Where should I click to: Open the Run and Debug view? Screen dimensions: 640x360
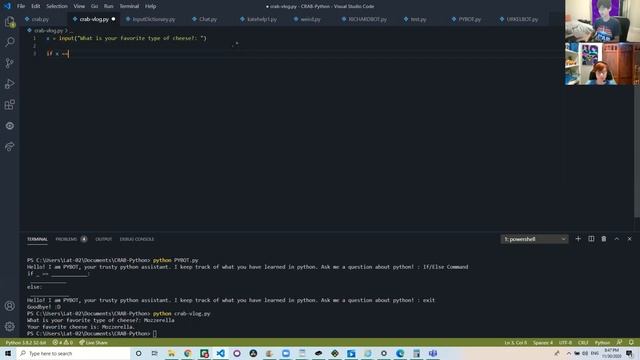coord(10,84)
